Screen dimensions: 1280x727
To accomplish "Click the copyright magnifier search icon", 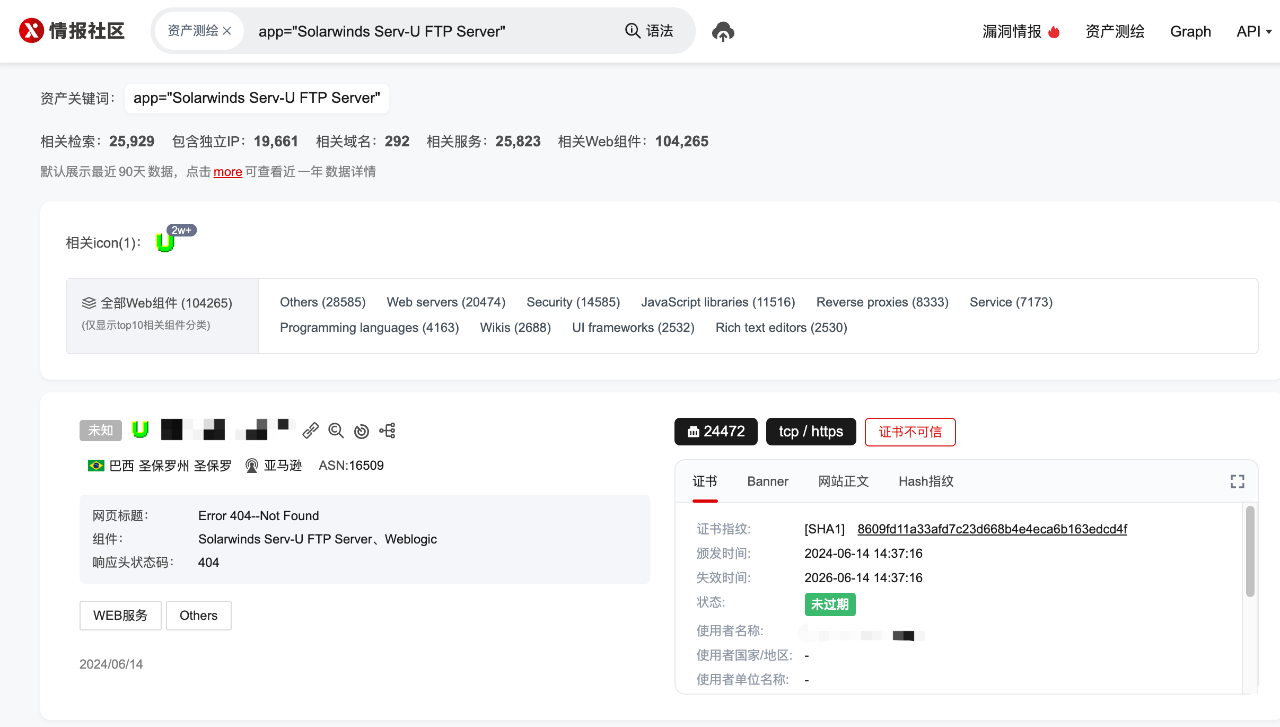I will tap(336, 430).
